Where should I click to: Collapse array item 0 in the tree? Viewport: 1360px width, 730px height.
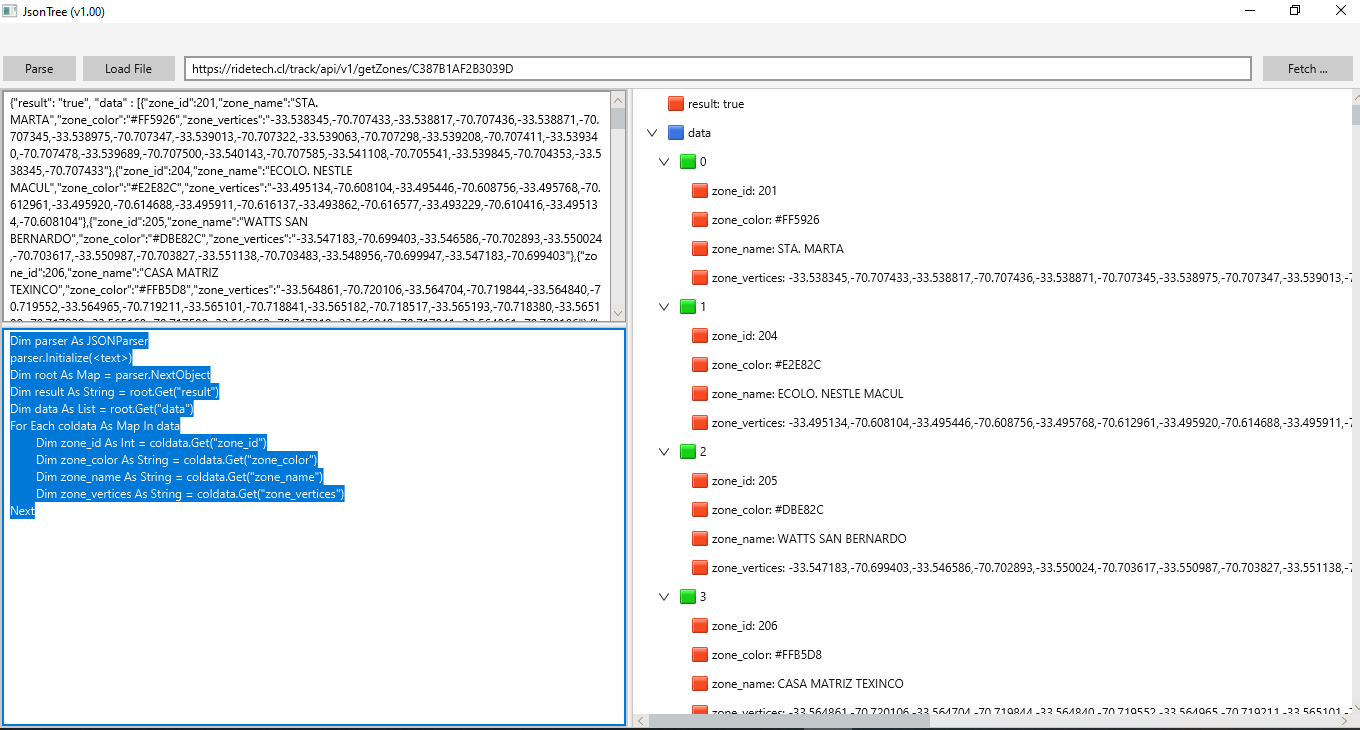(665, 162)
